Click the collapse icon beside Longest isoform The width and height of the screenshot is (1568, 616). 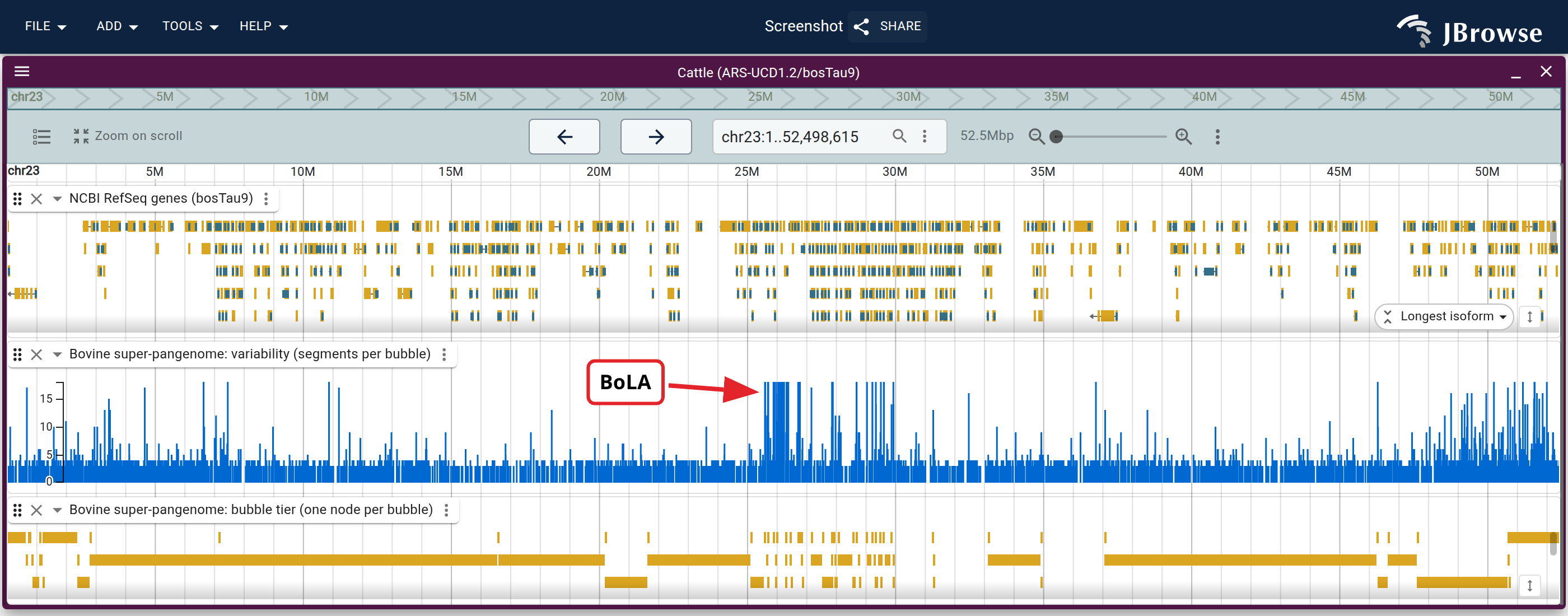pyautogui.click(x=1387, y=316)
